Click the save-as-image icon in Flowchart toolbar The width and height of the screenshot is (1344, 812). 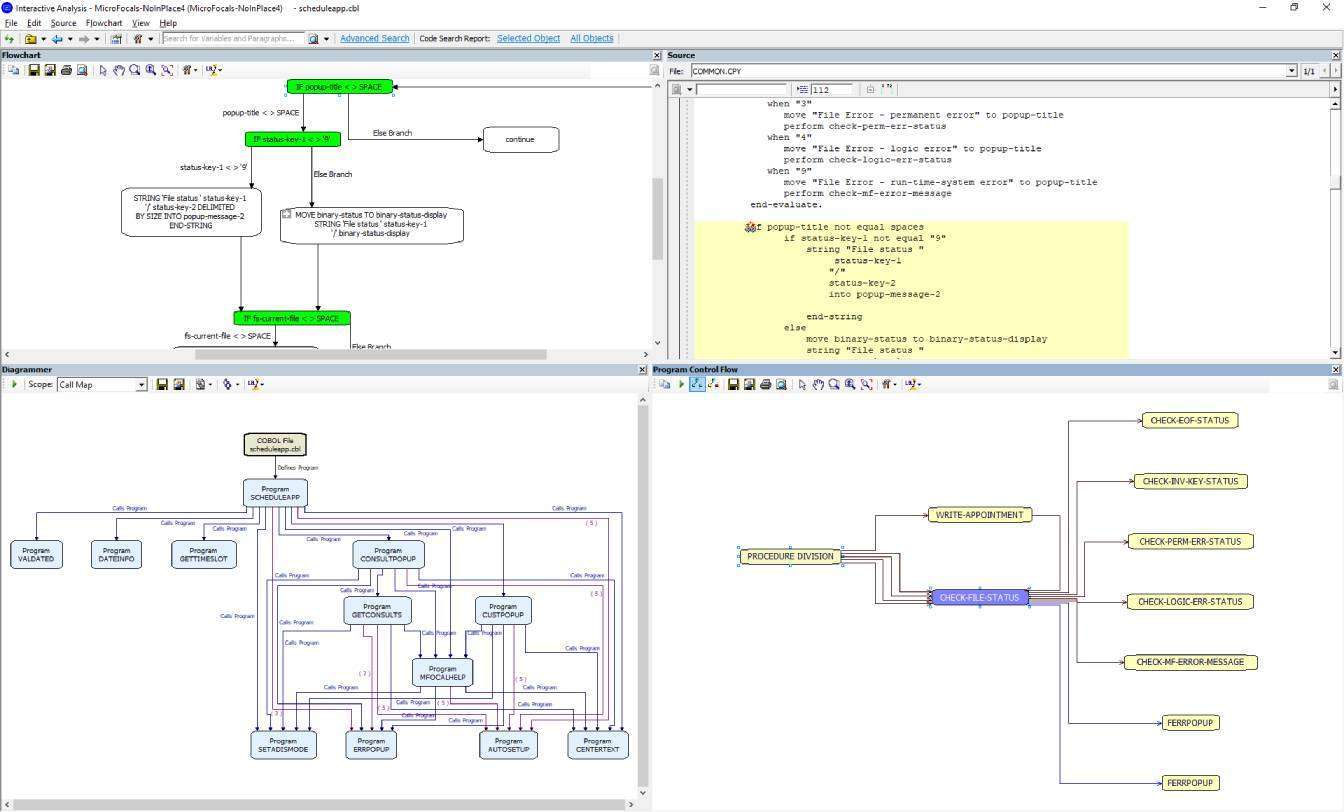click(x=50, y=70)
